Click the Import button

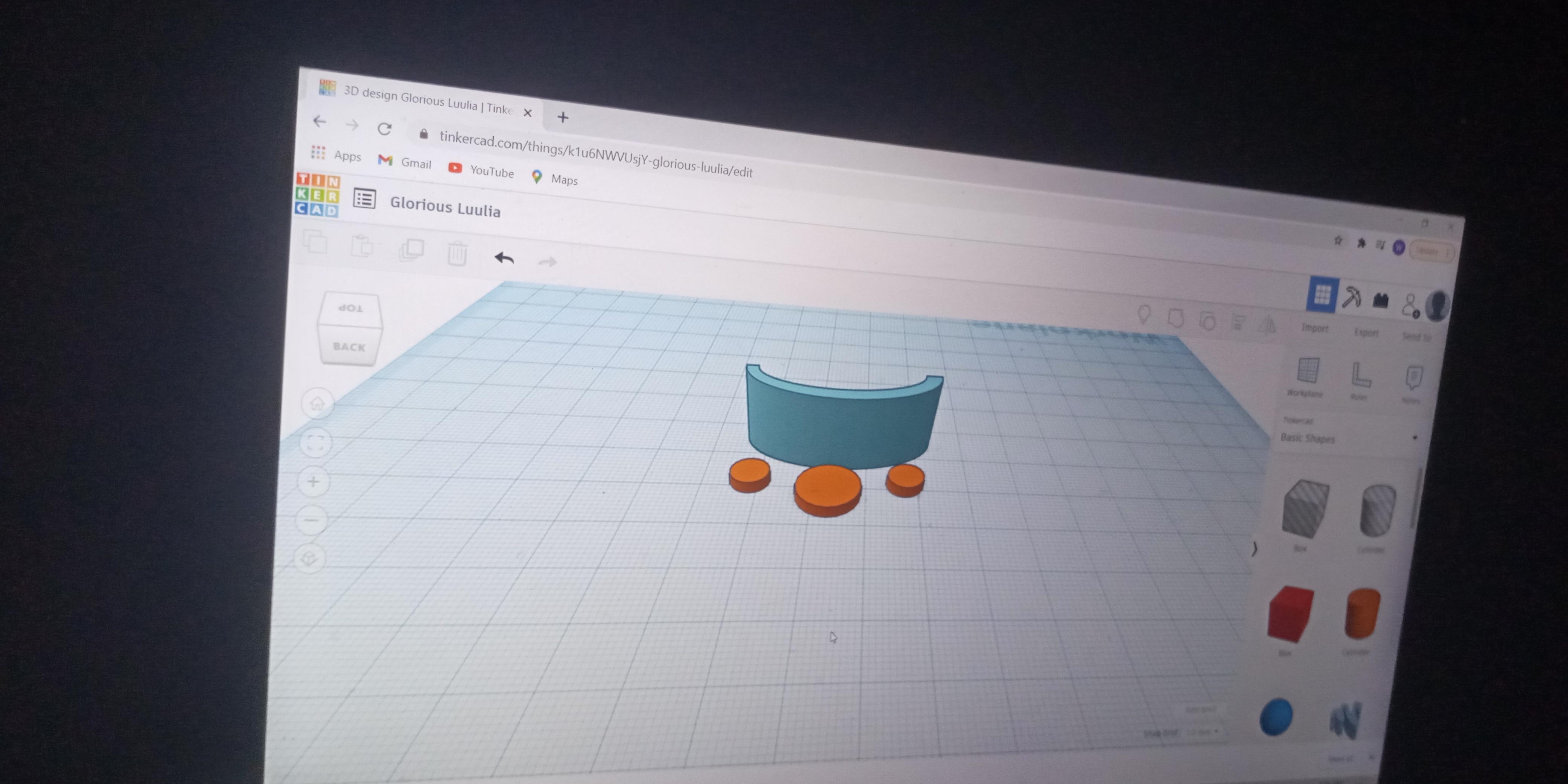point(1315,328)
